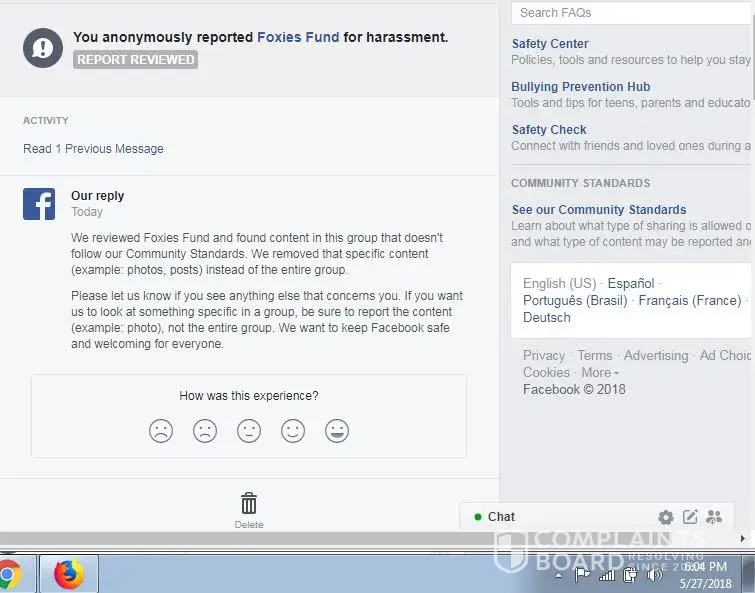Show hidden tray icons arrow
Viewport: 755px width, 593px height.
tap(559, 575)
